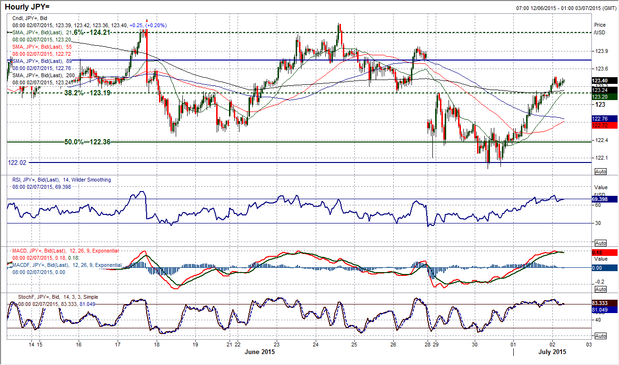Click the Auto scale button in price panel
Viewport: 619px width, 365px height.
click(x=600, y=172)
